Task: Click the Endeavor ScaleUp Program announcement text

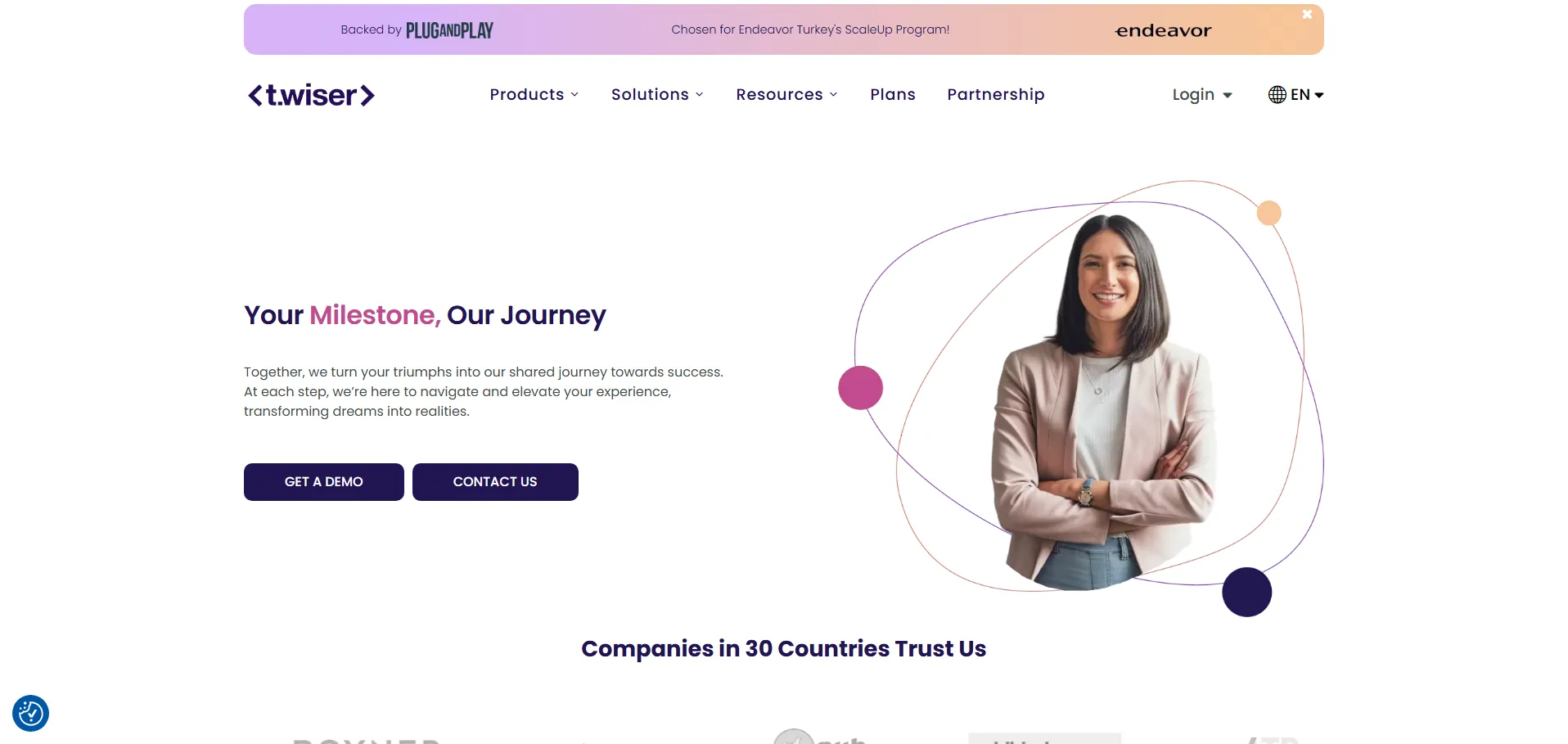Action: [x=810, y=29]
